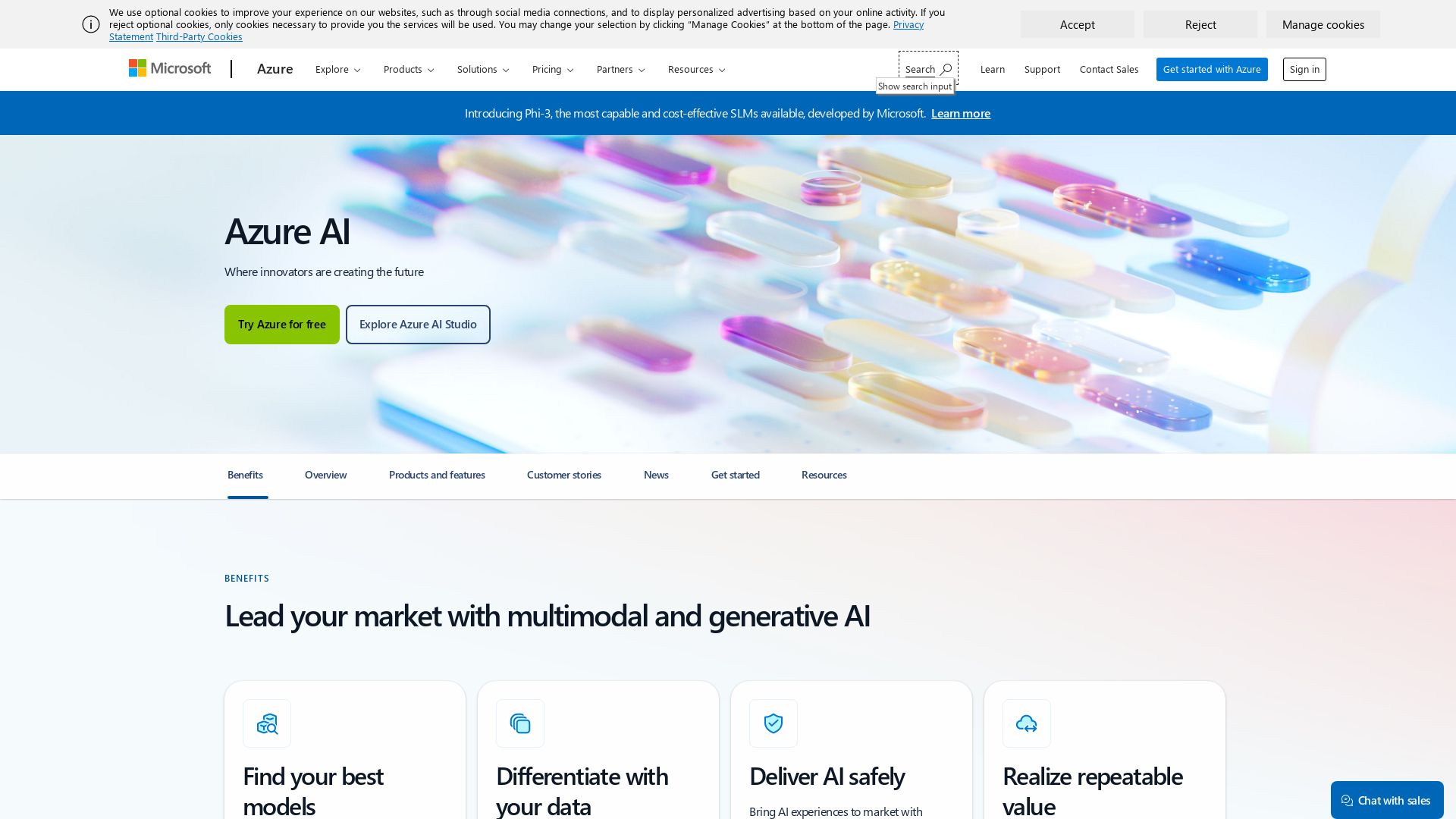Open the Privacy Statement link

pos(908,24)
